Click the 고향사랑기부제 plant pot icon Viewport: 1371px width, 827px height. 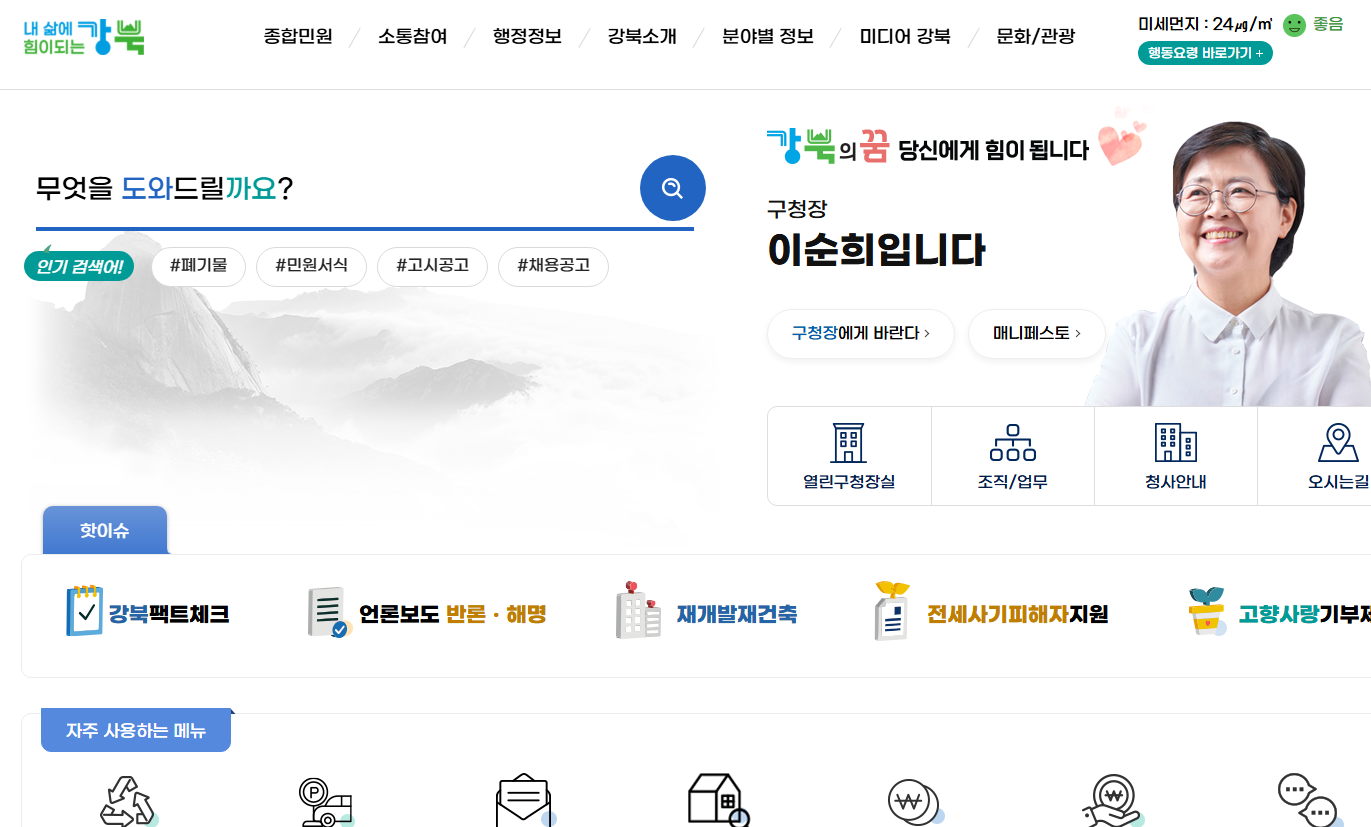pos(1207,611)
